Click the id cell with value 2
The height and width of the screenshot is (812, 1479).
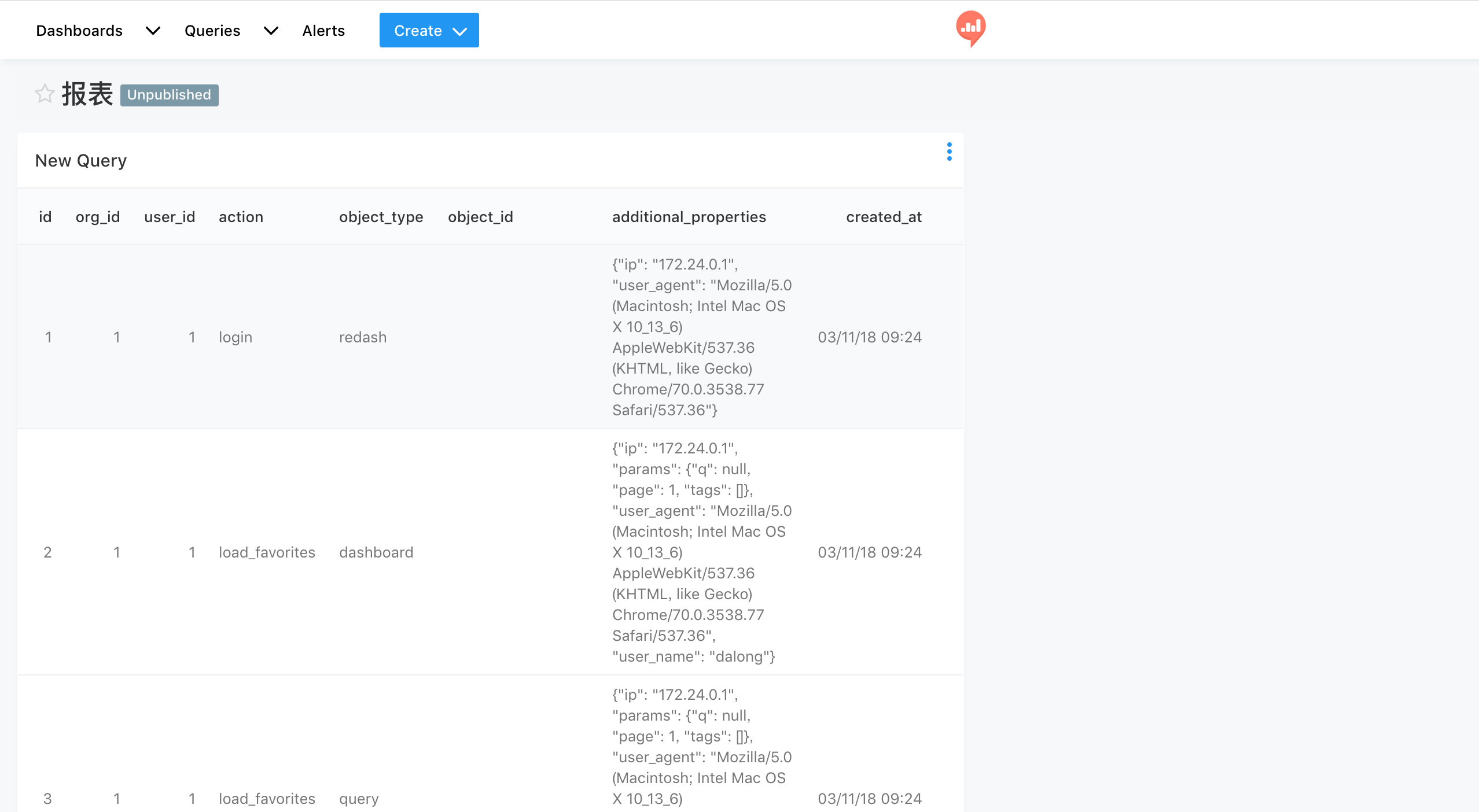47,552
